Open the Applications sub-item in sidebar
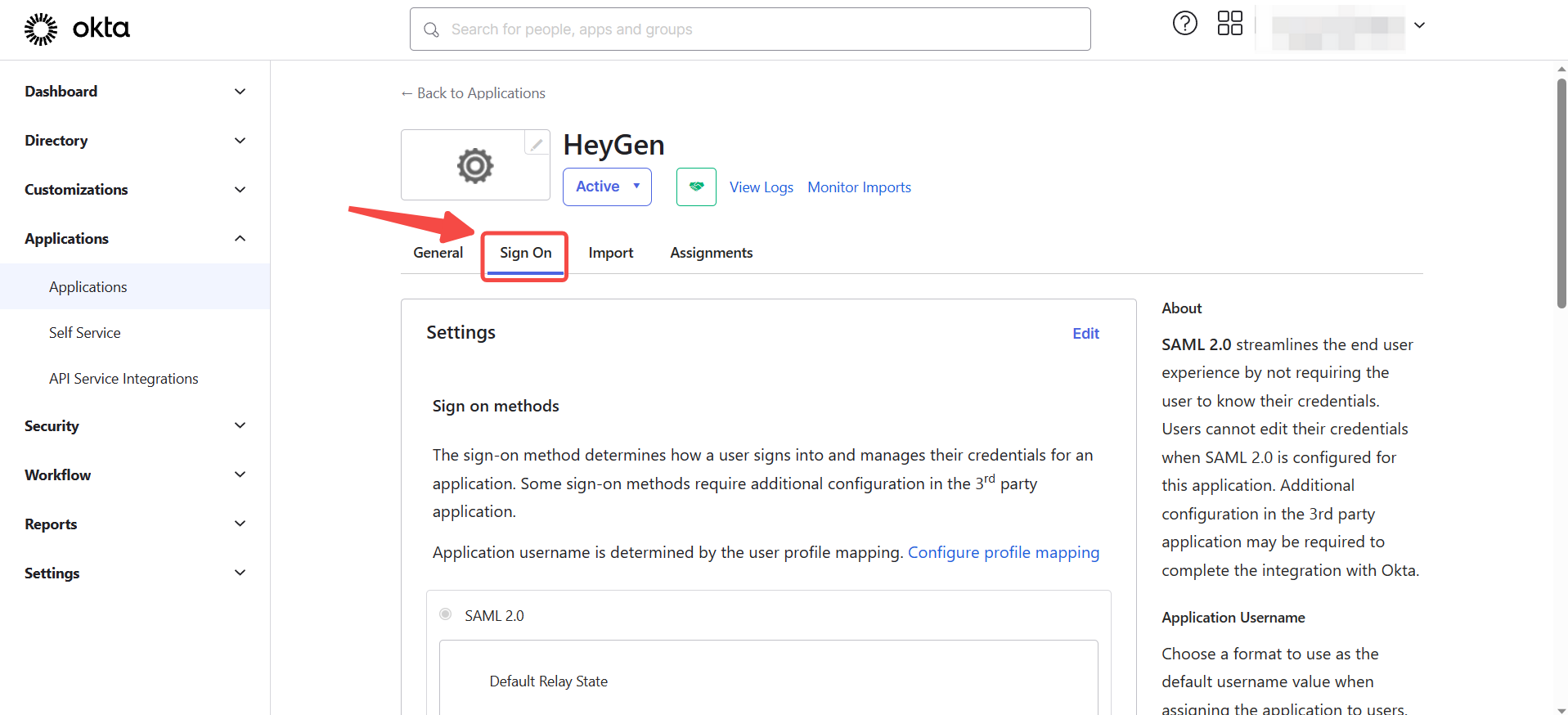The width and height of the screenshot is (1568, 715). (135, 287)
